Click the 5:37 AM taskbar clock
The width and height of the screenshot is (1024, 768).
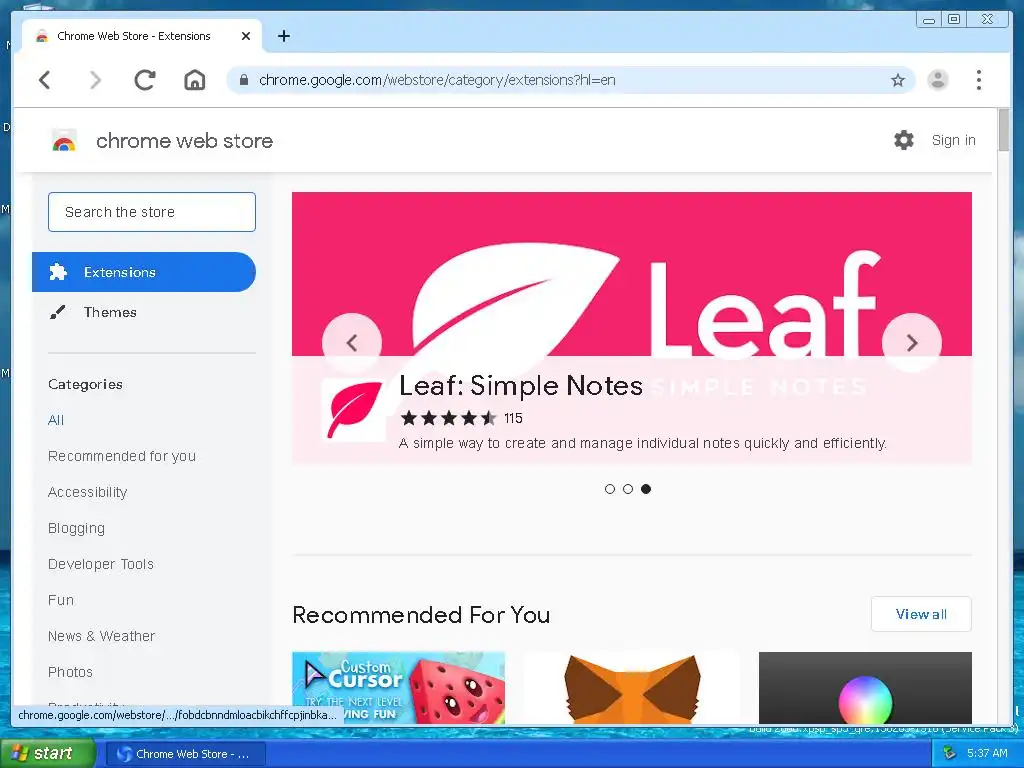click(987, 754)
